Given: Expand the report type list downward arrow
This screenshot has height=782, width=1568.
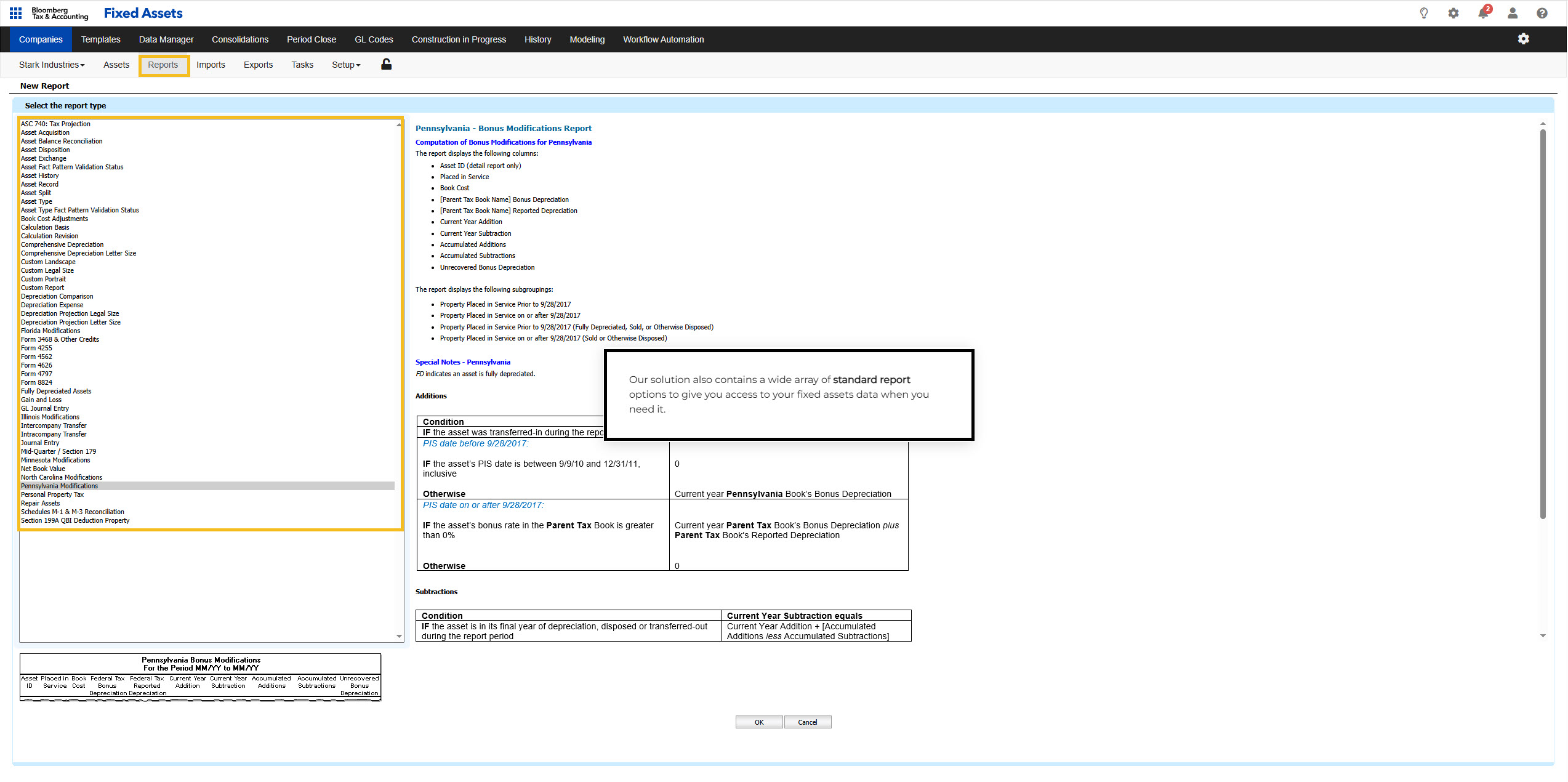Looking at the screenshot, I should tap(398, 637).
